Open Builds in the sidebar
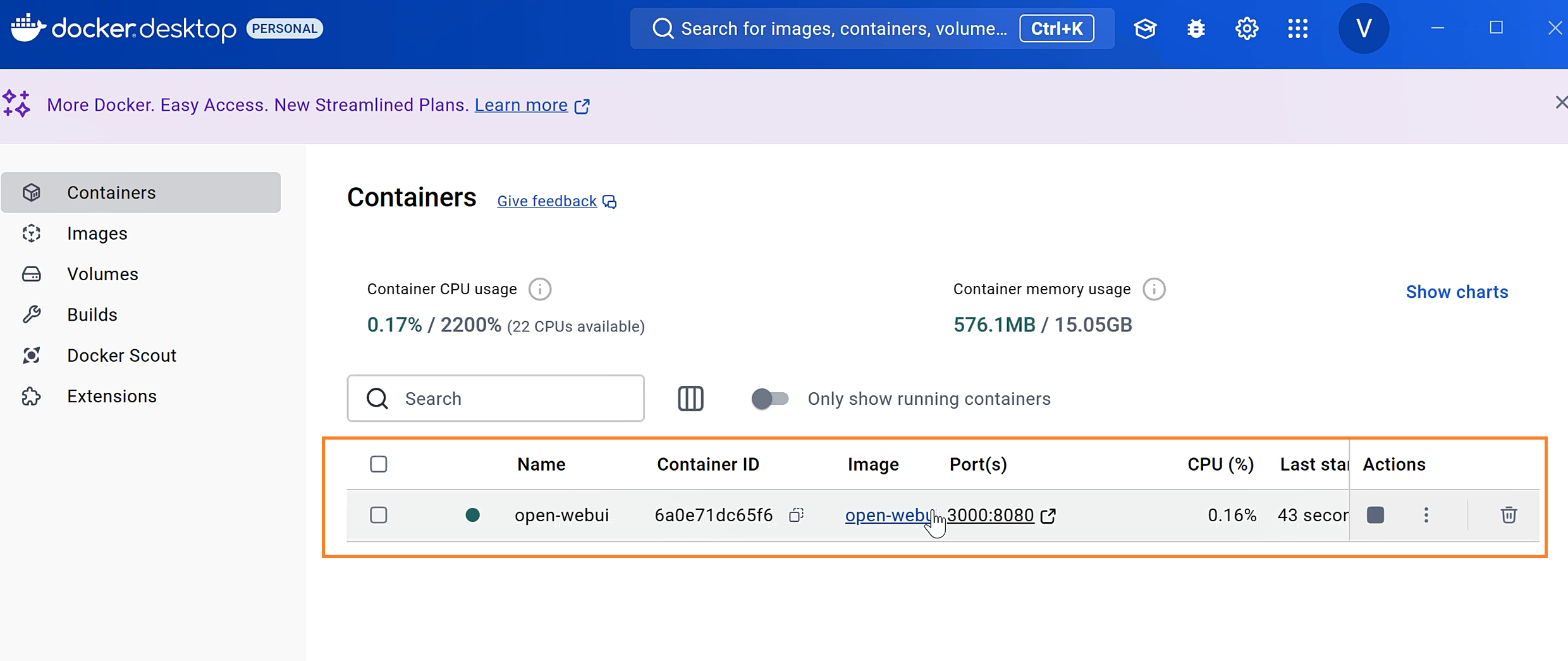 pos(141,314)
